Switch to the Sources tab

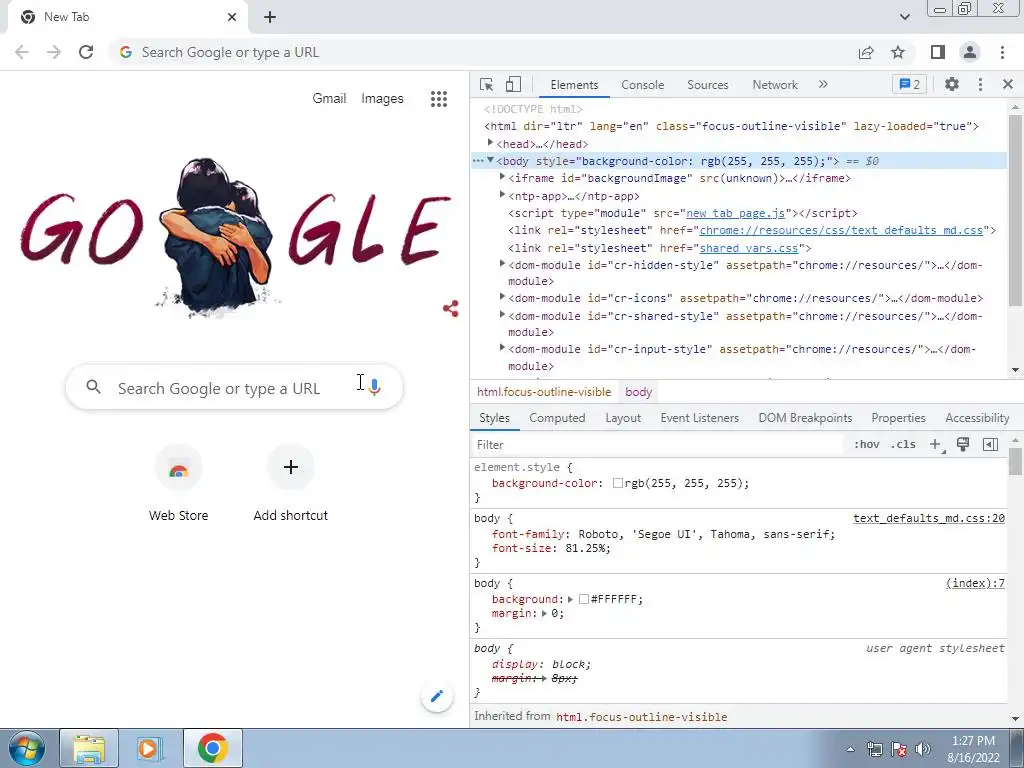(x=707, y=85)
